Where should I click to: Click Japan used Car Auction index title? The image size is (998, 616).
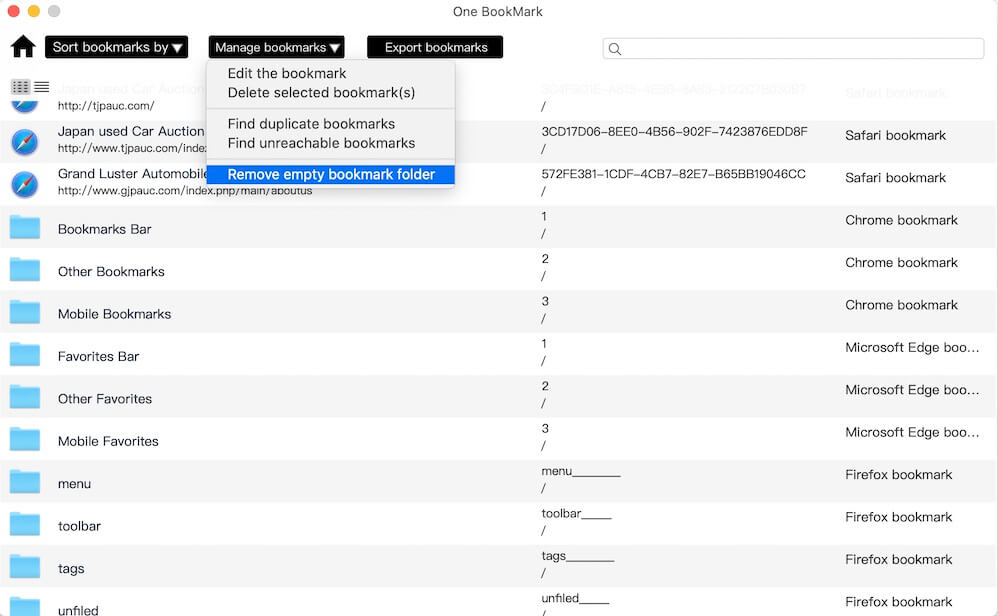click(131, 131)
